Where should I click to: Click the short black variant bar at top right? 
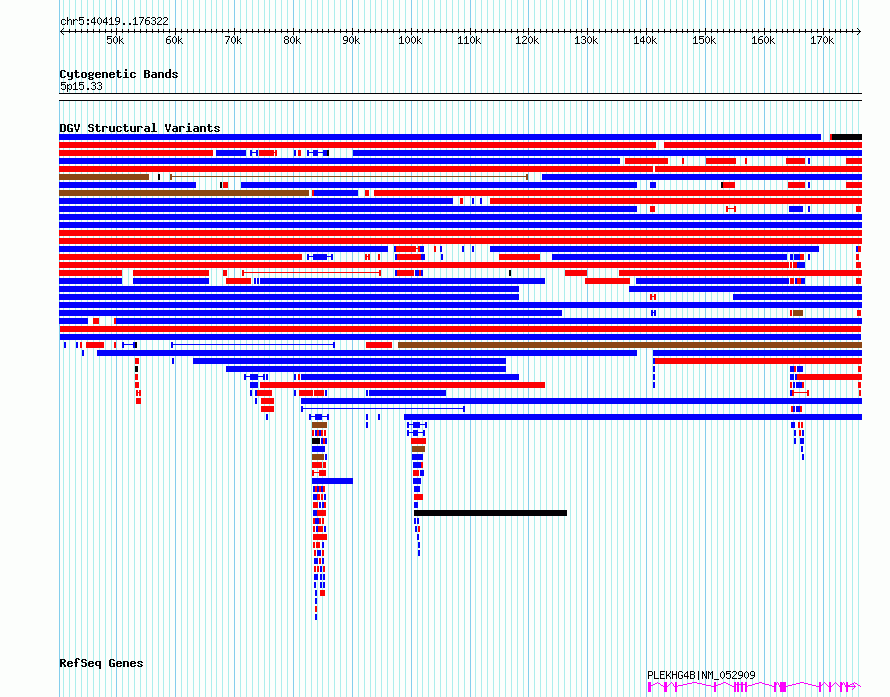(x=846, y=137)
